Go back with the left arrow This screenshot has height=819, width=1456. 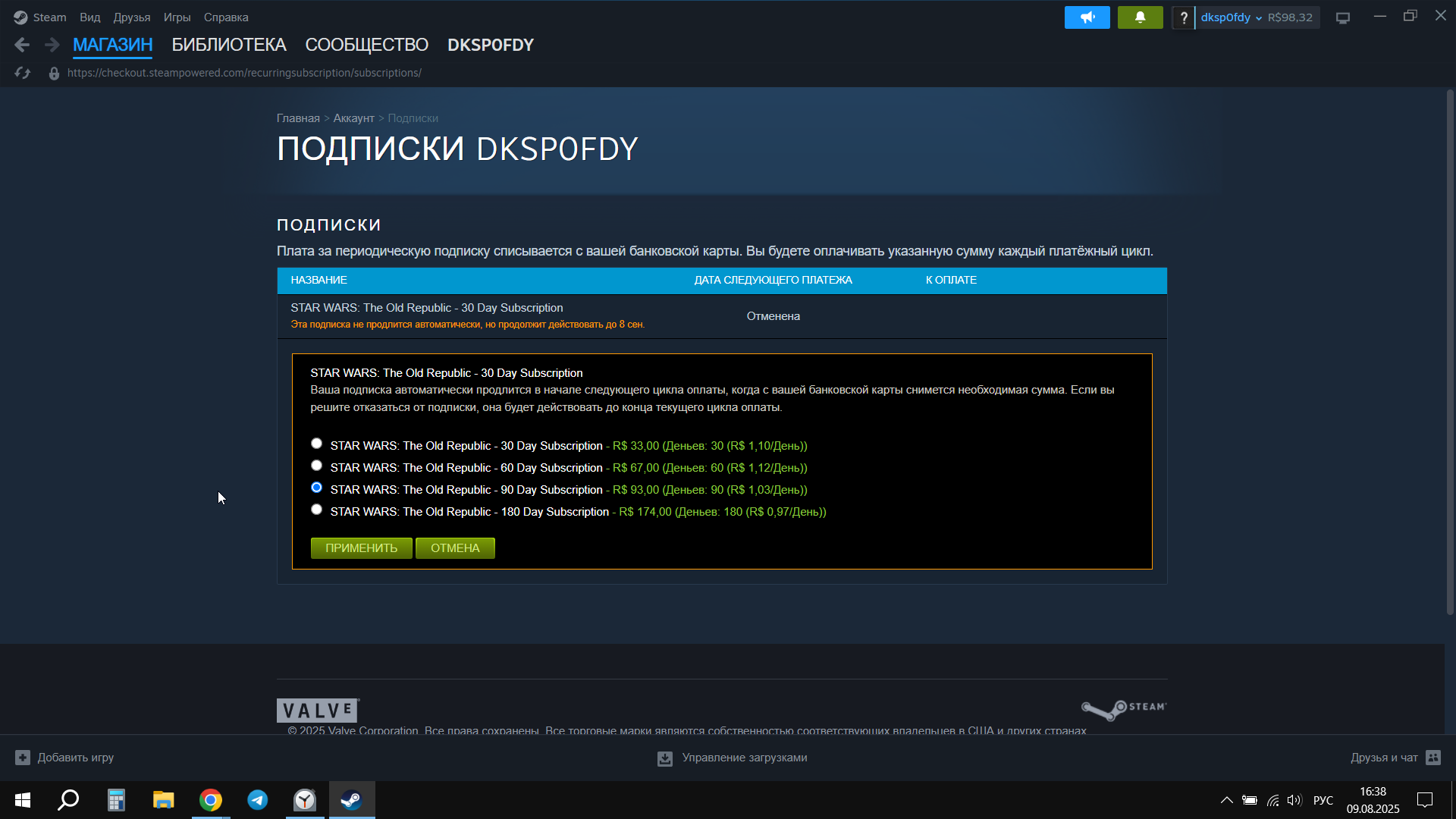click(22, 45)
